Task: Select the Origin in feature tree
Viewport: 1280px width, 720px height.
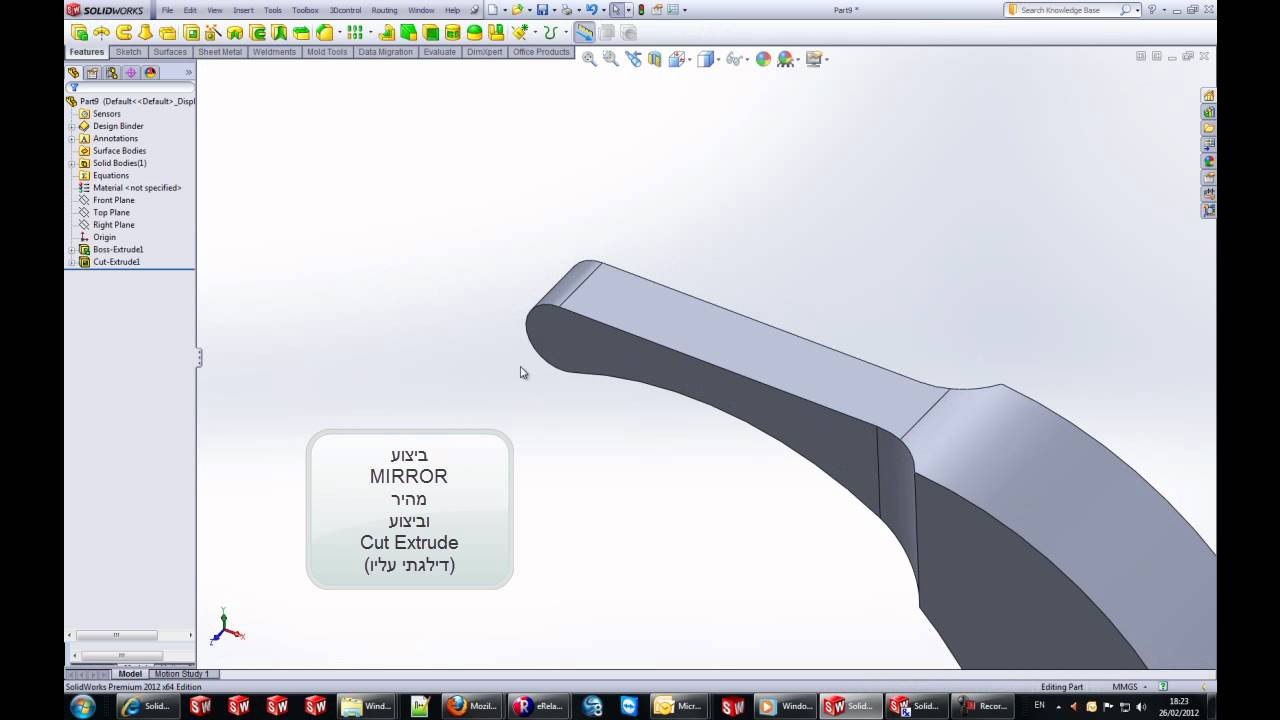Action: [x=104, y=237]
